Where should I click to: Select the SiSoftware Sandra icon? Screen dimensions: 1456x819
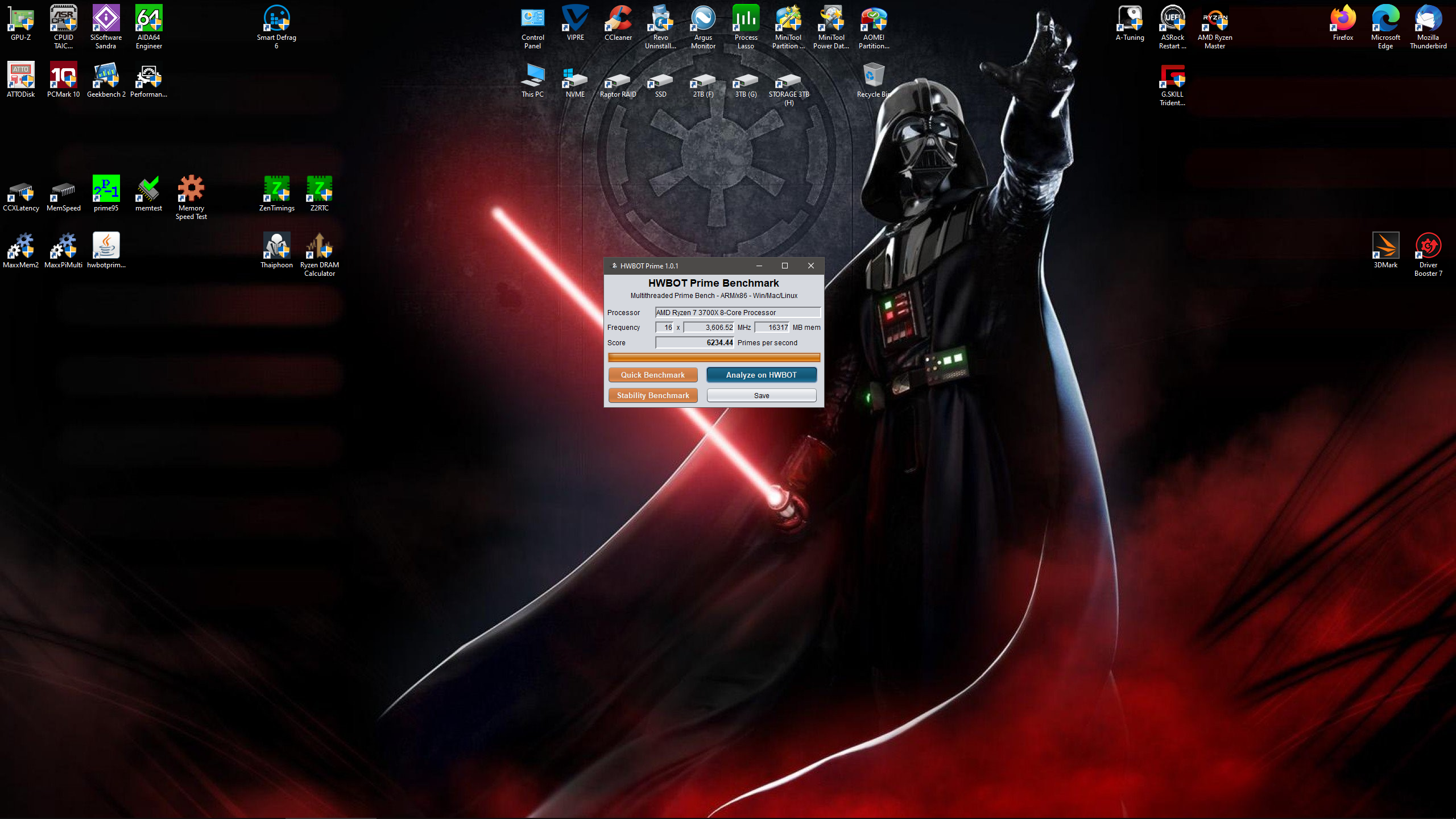pos(106,27)
